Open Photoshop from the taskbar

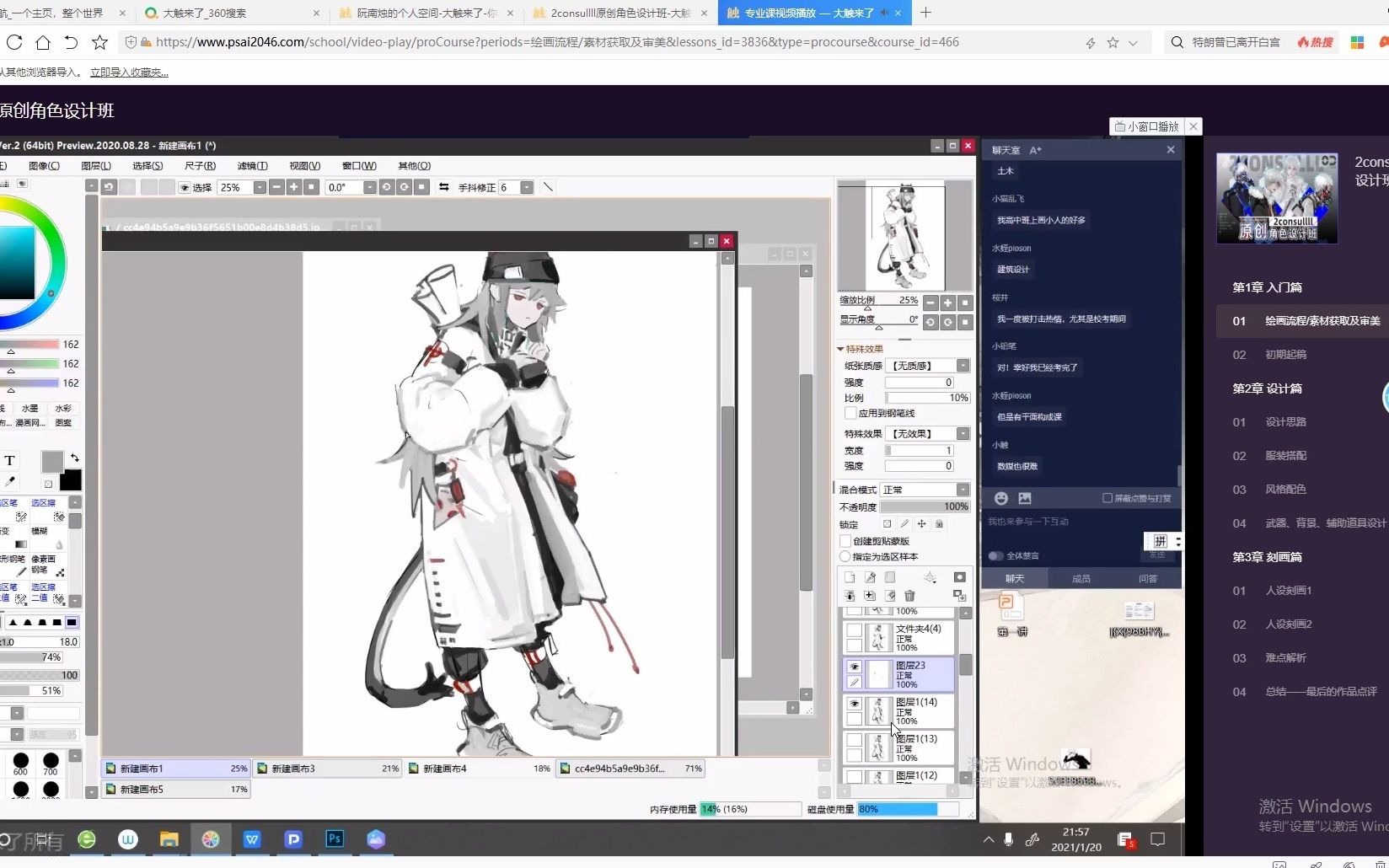click(335, 839)
